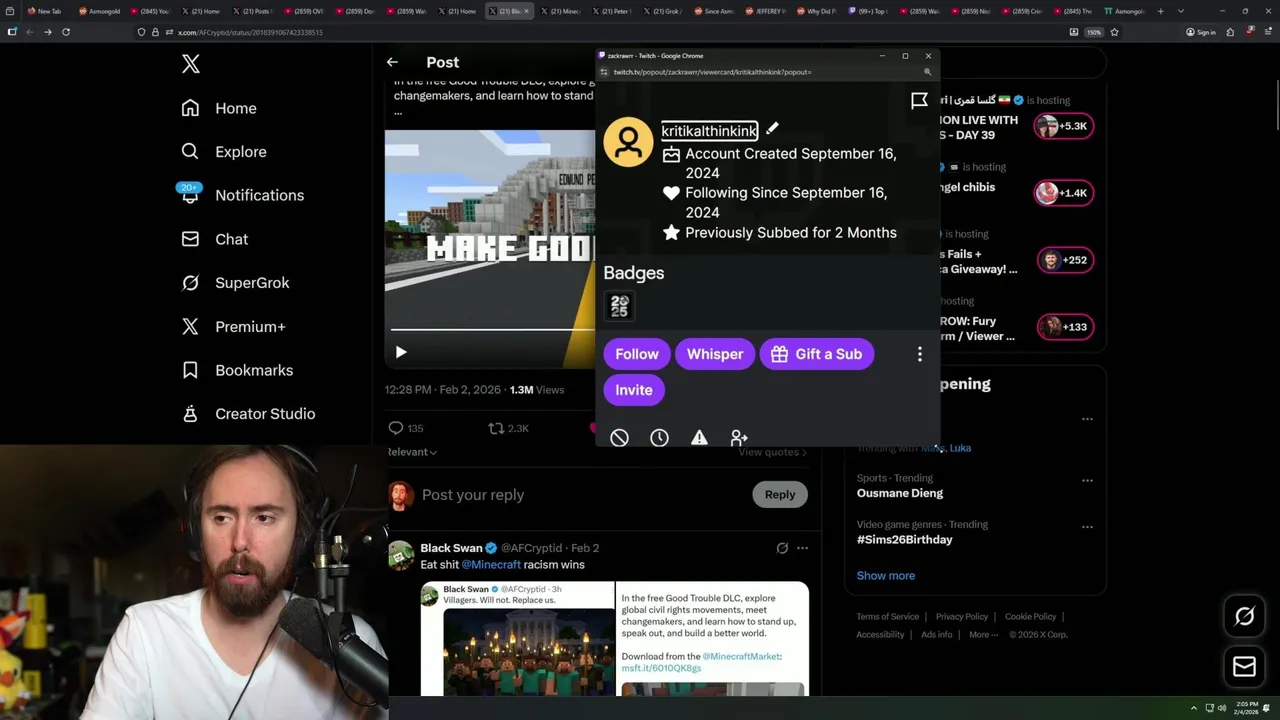Click the Gift a Sub button

click(817, 354)
